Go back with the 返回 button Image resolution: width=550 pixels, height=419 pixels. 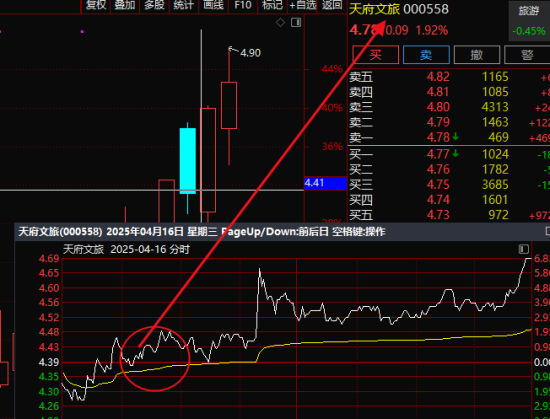click(332, 5)
